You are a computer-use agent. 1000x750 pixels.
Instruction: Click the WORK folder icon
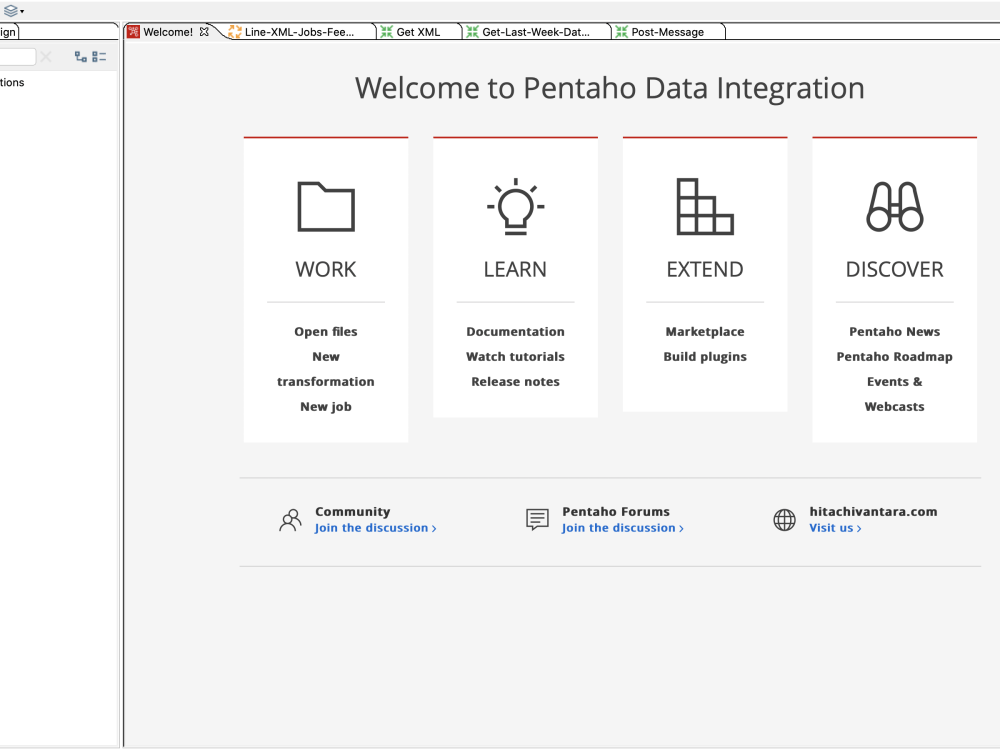[326, 207]
